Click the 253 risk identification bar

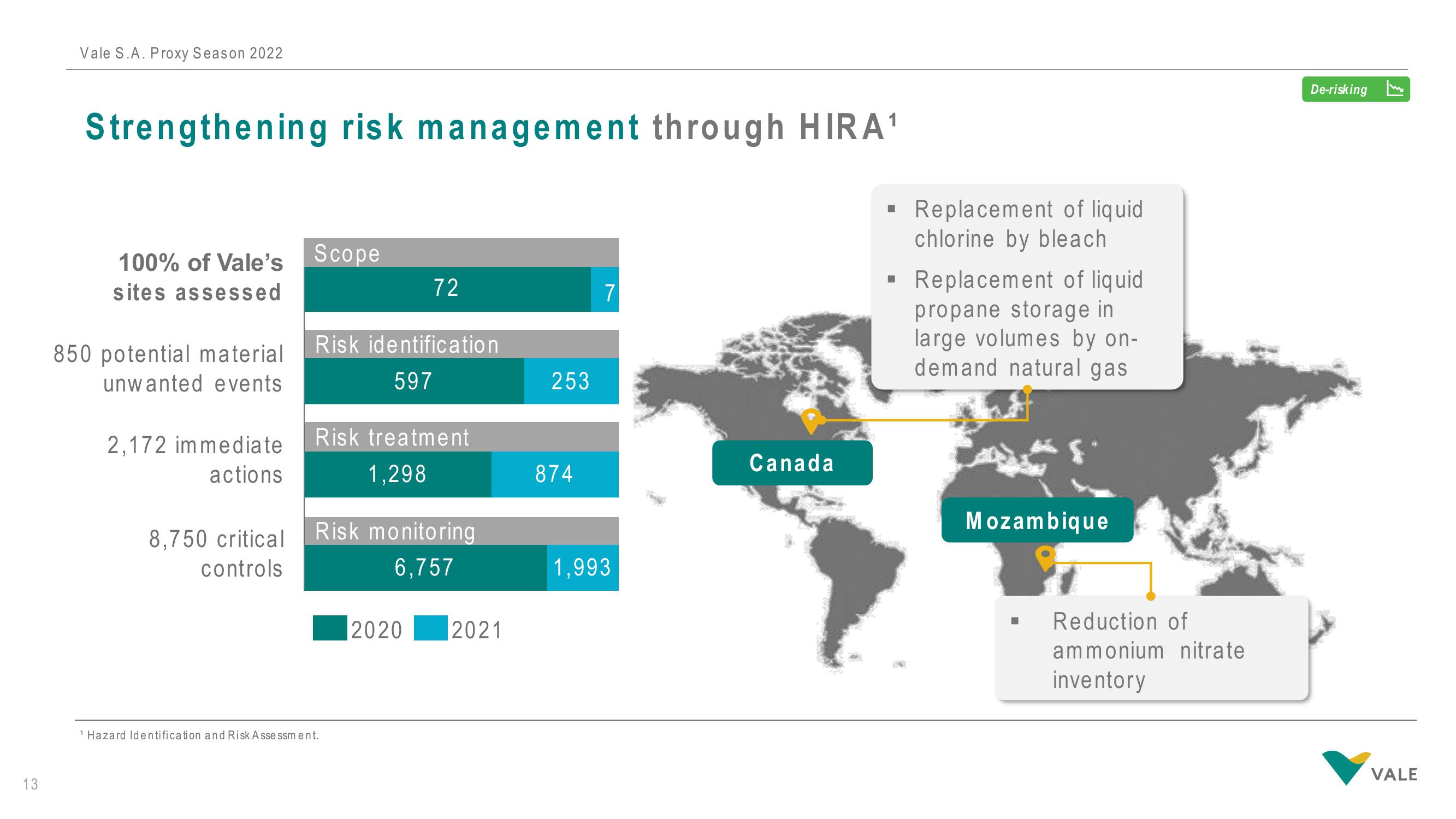click(x=571, y=381)
